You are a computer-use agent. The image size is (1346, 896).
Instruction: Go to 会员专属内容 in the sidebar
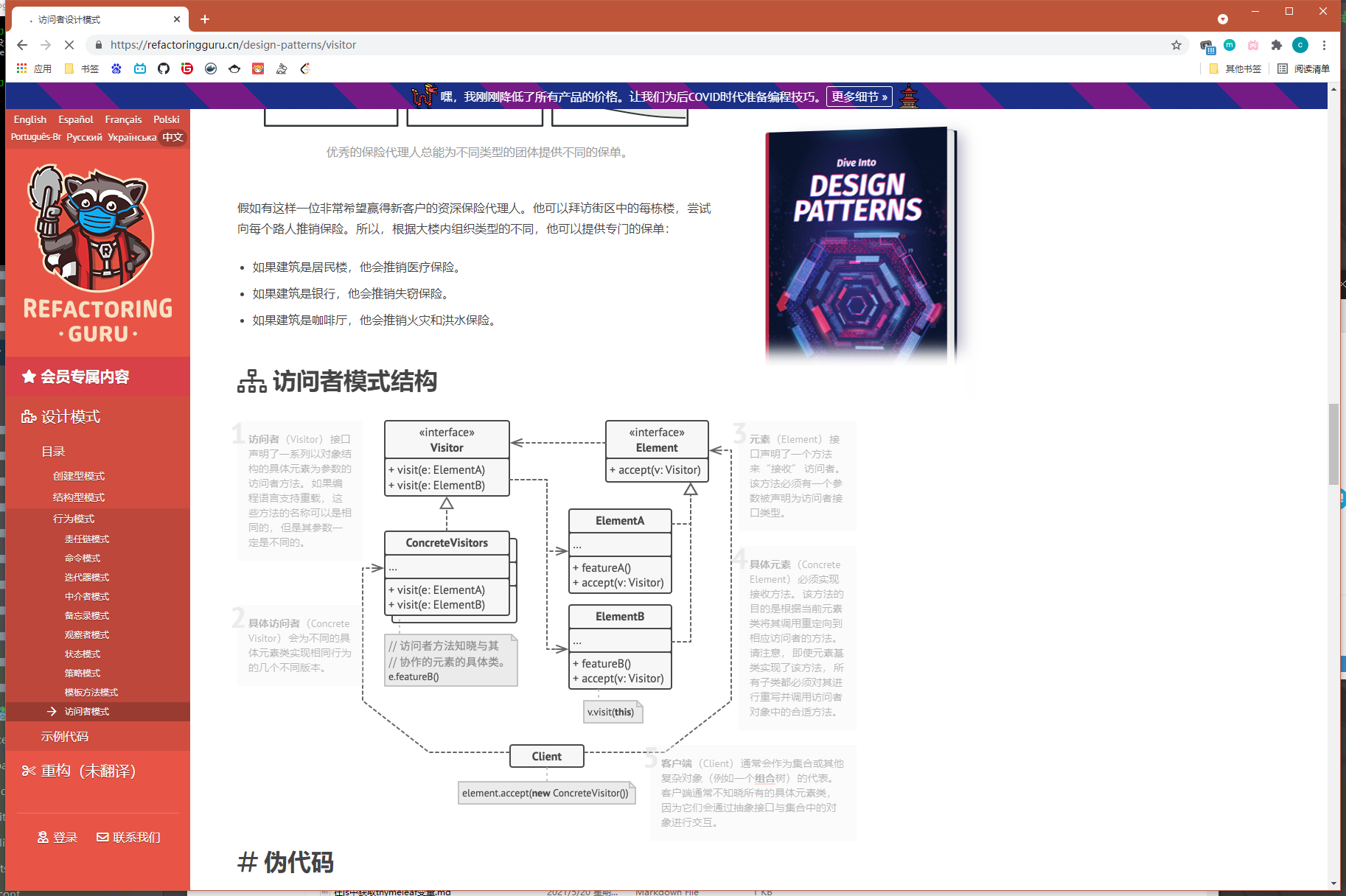pos(85,377)
